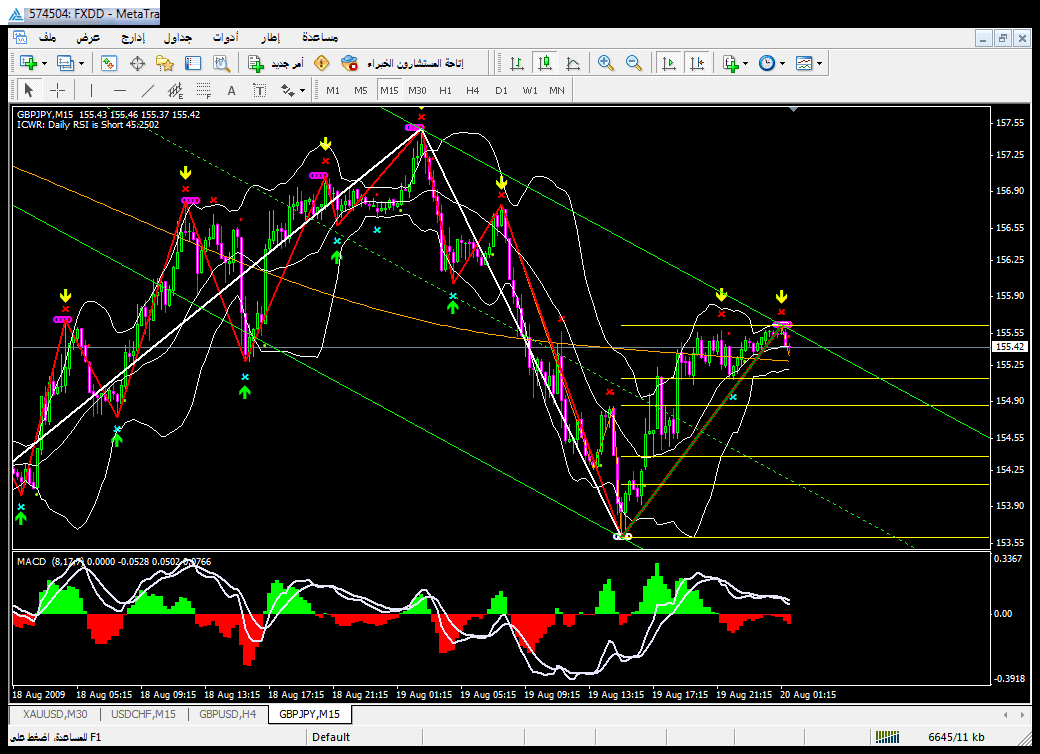1040x754 pixels.
Task: Click the MACD indicator window label
Action: coord(32,561)
